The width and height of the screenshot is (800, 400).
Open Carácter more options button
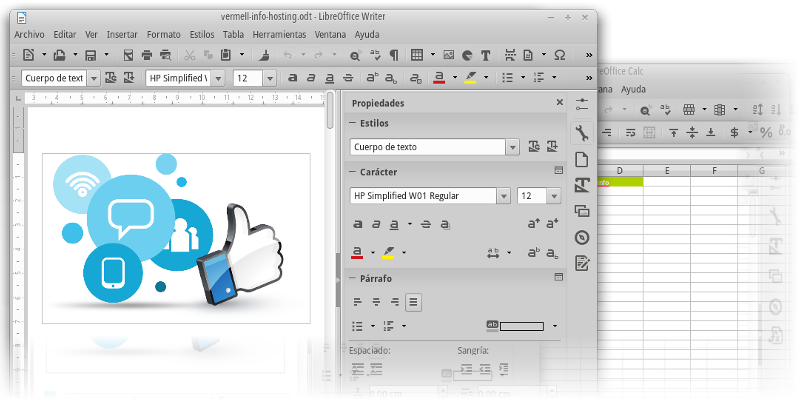[558, 170]
